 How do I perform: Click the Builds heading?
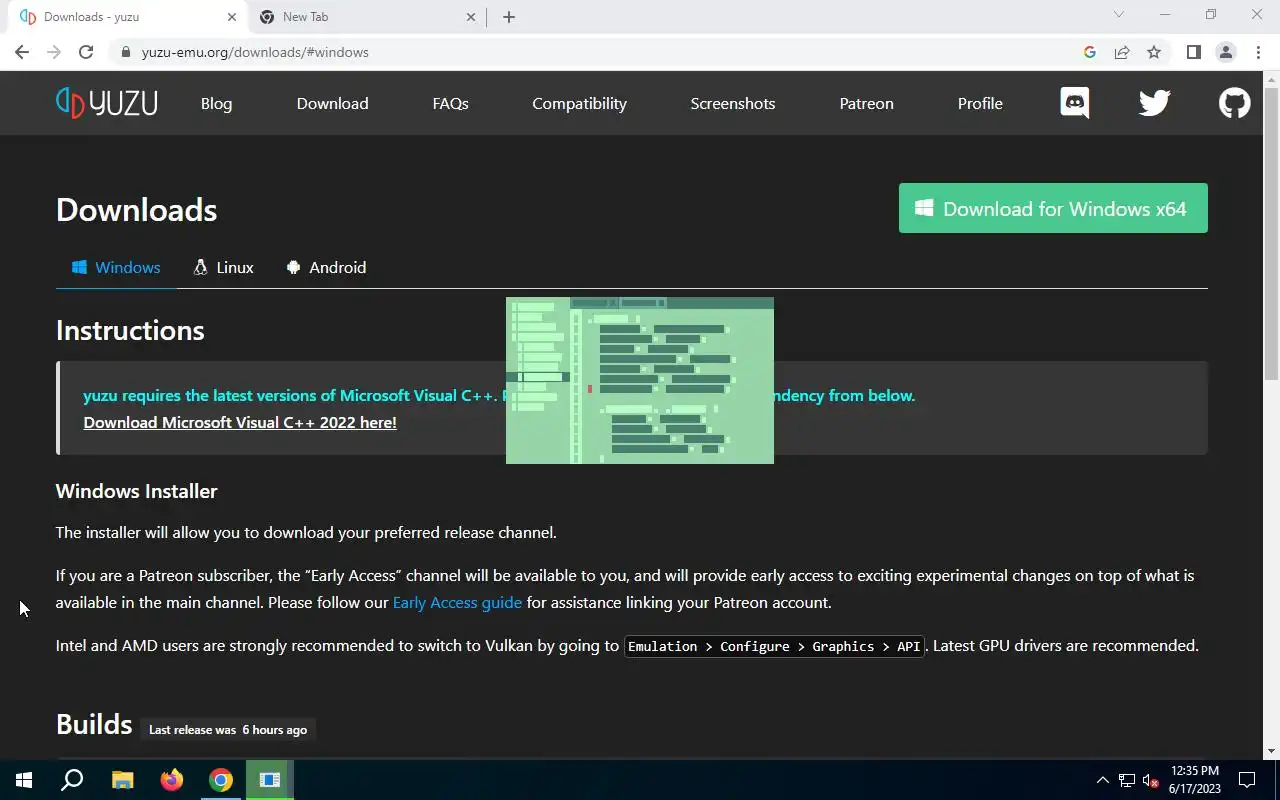pos(94,724)
